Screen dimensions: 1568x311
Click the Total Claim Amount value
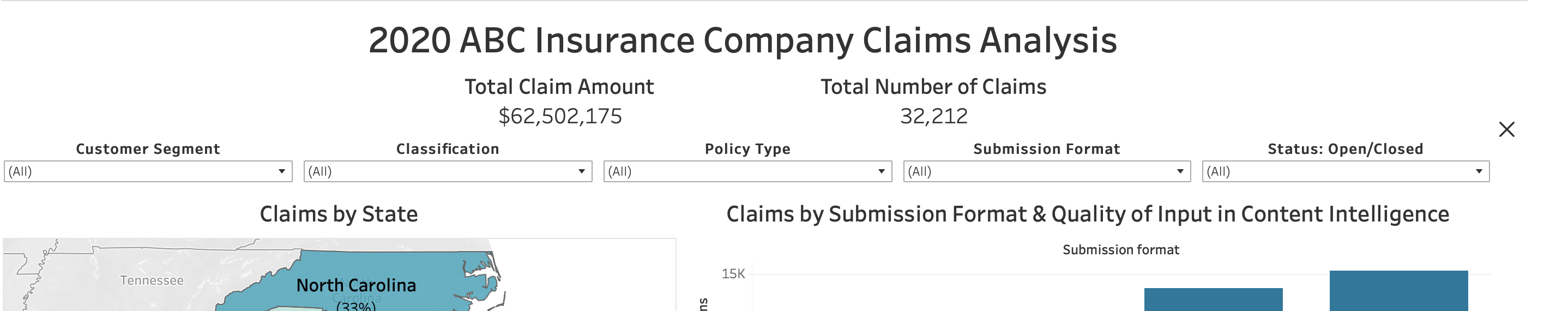coord(560,116)
